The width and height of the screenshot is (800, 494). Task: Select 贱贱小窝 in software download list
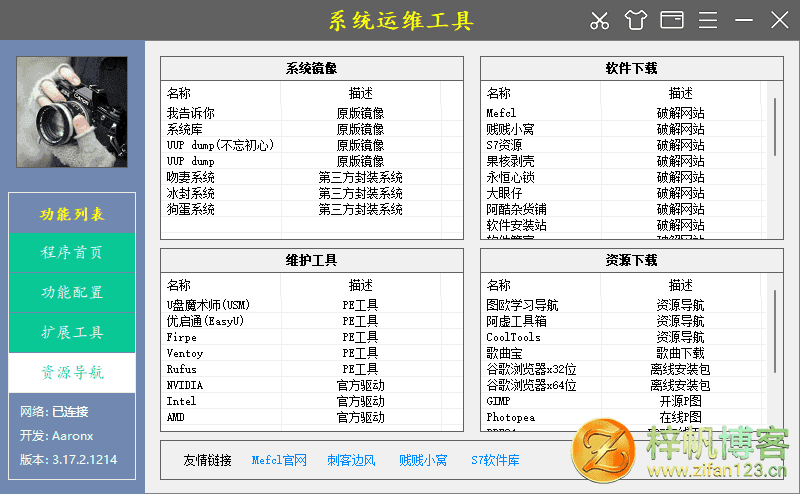pos(621,129)
